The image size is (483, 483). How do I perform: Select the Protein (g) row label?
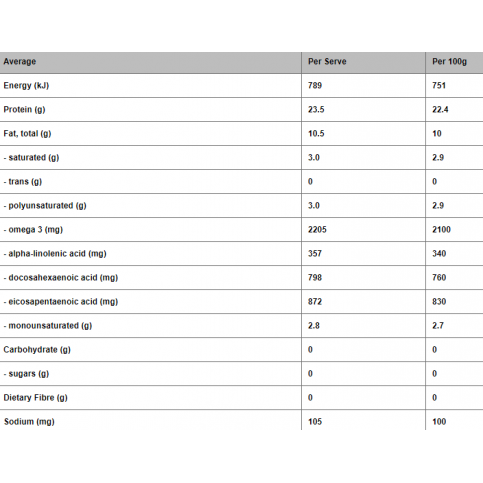[24, 110]
